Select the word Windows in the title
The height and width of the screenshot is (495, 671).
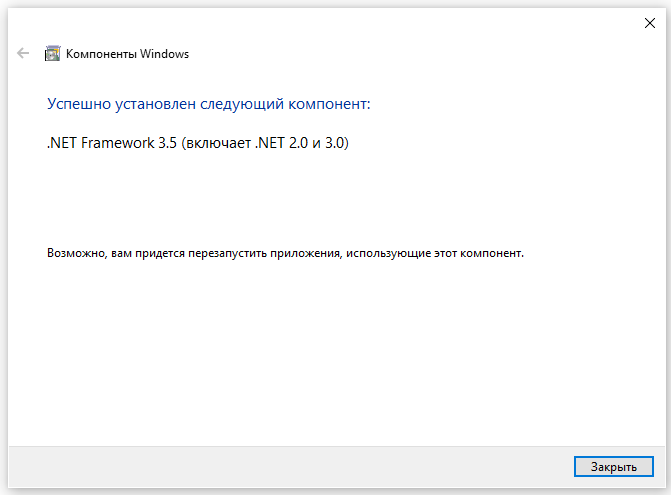tap(164, 54)
